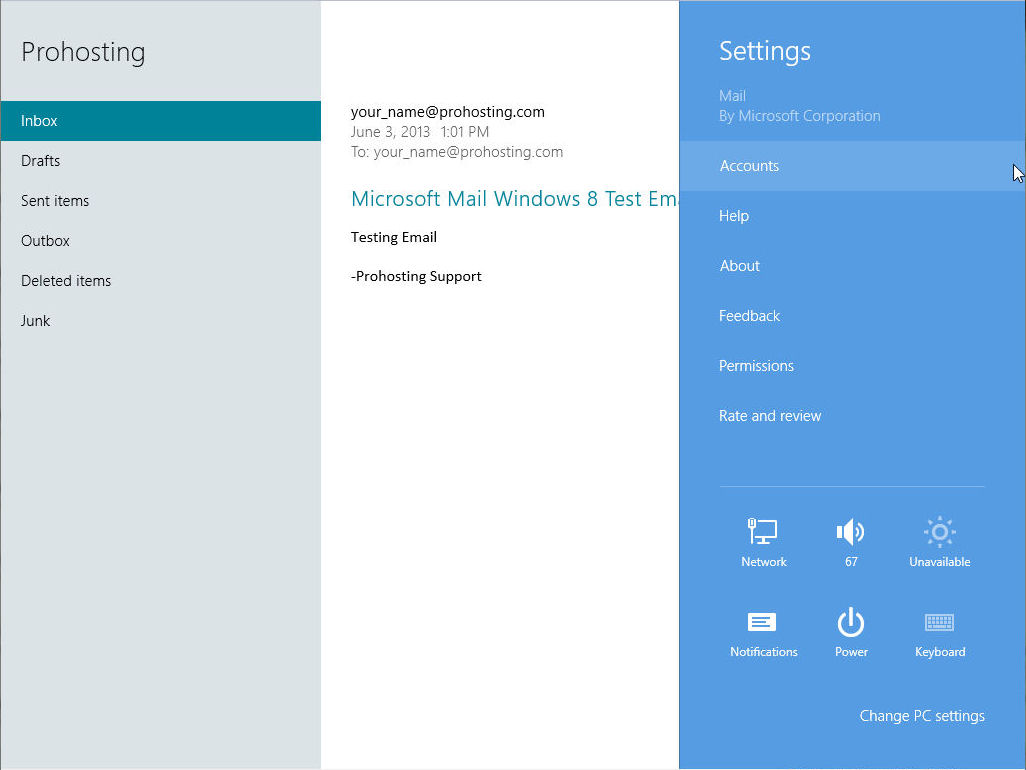Open the Network settings icon
Screen dimensions: 1026x770
coord(763,542)
